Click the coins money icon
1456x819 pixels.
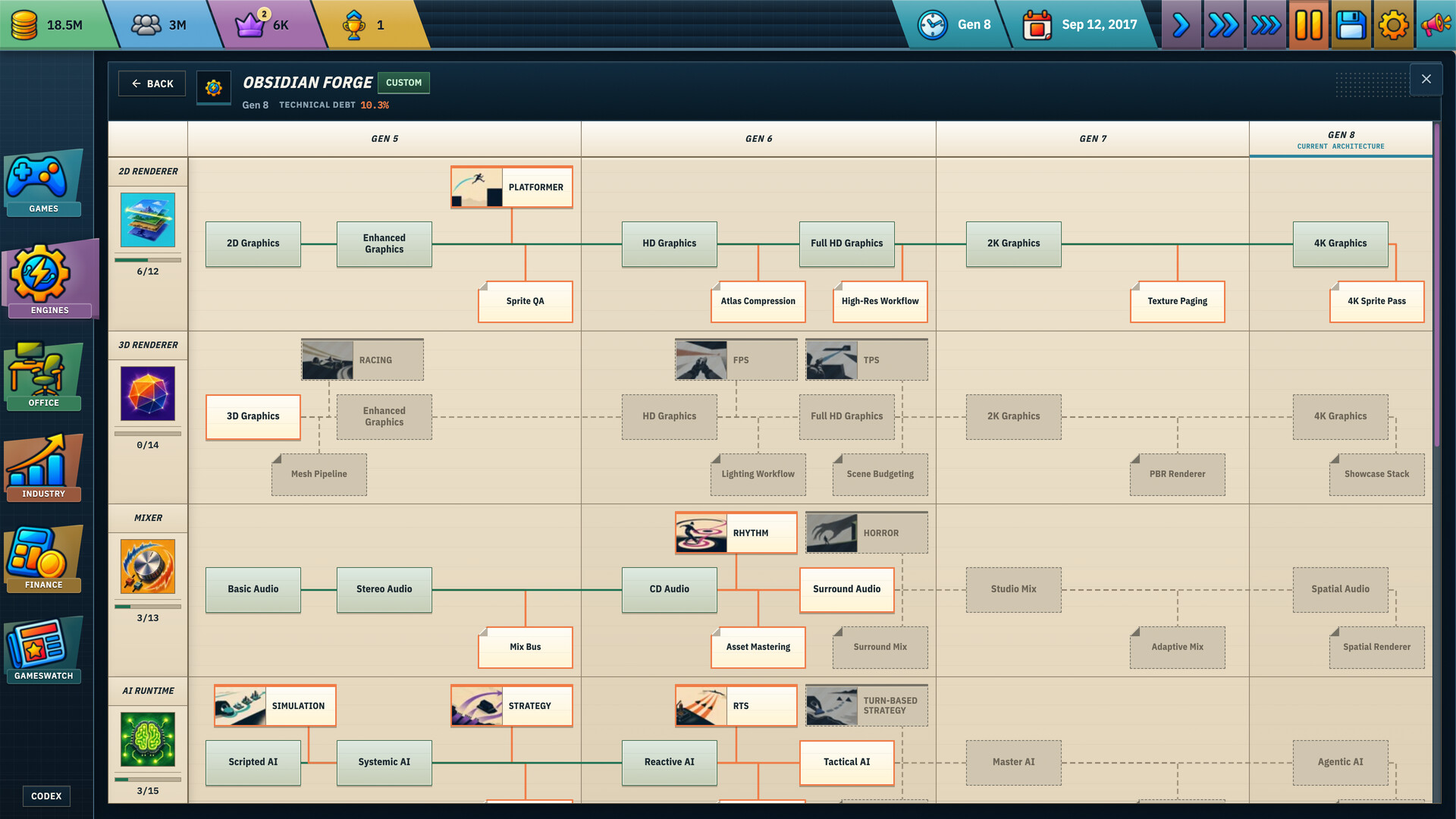tap(24, 25)
